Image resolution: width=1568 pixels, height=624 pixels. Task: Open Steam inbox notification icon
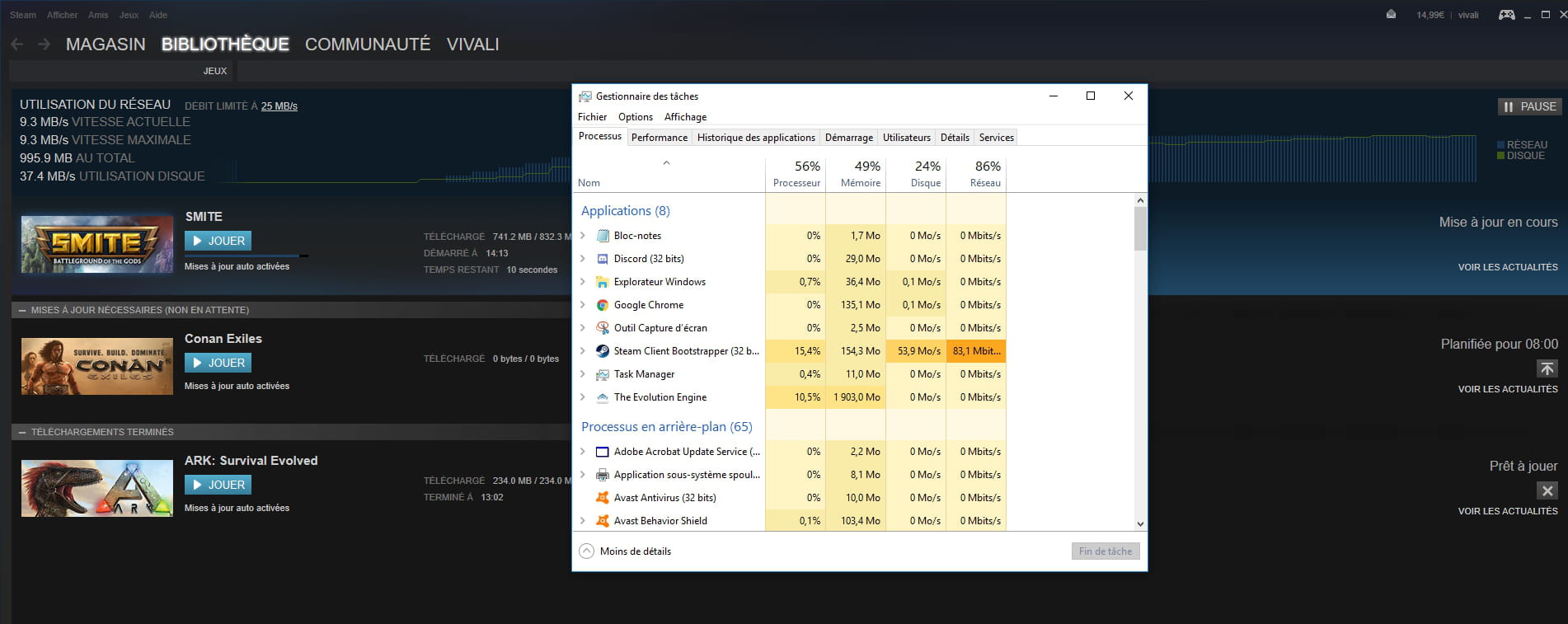[1391, 14]
